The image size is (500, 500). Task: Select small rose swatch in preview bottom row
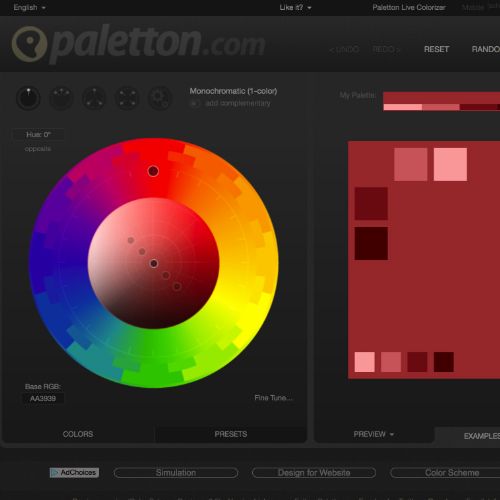[x=391, y=362]
